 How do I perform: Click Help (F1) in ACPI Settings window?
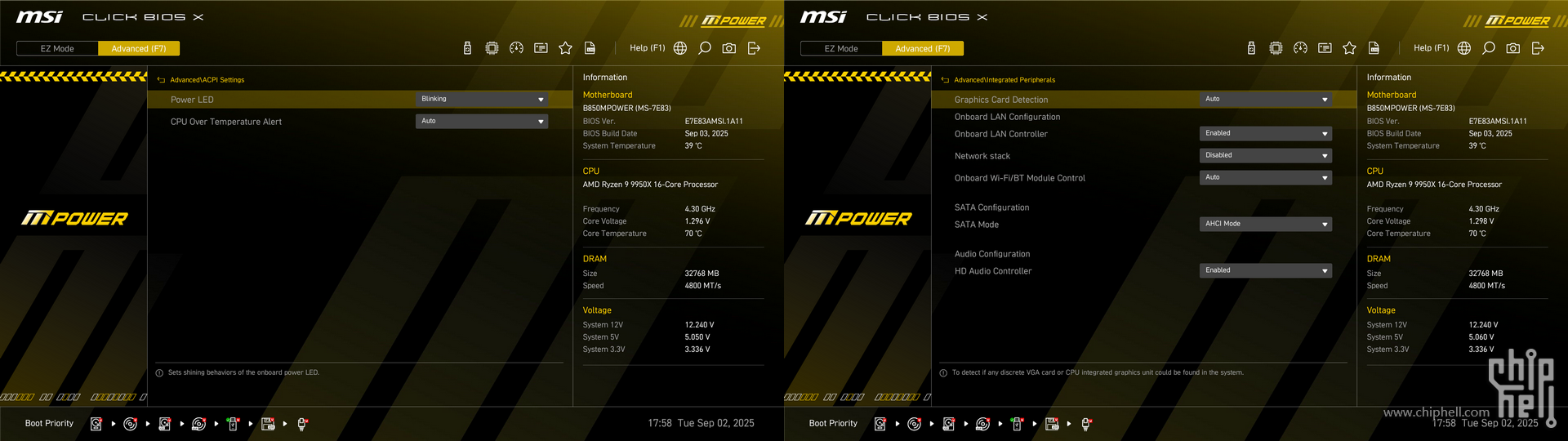(648, 48)
